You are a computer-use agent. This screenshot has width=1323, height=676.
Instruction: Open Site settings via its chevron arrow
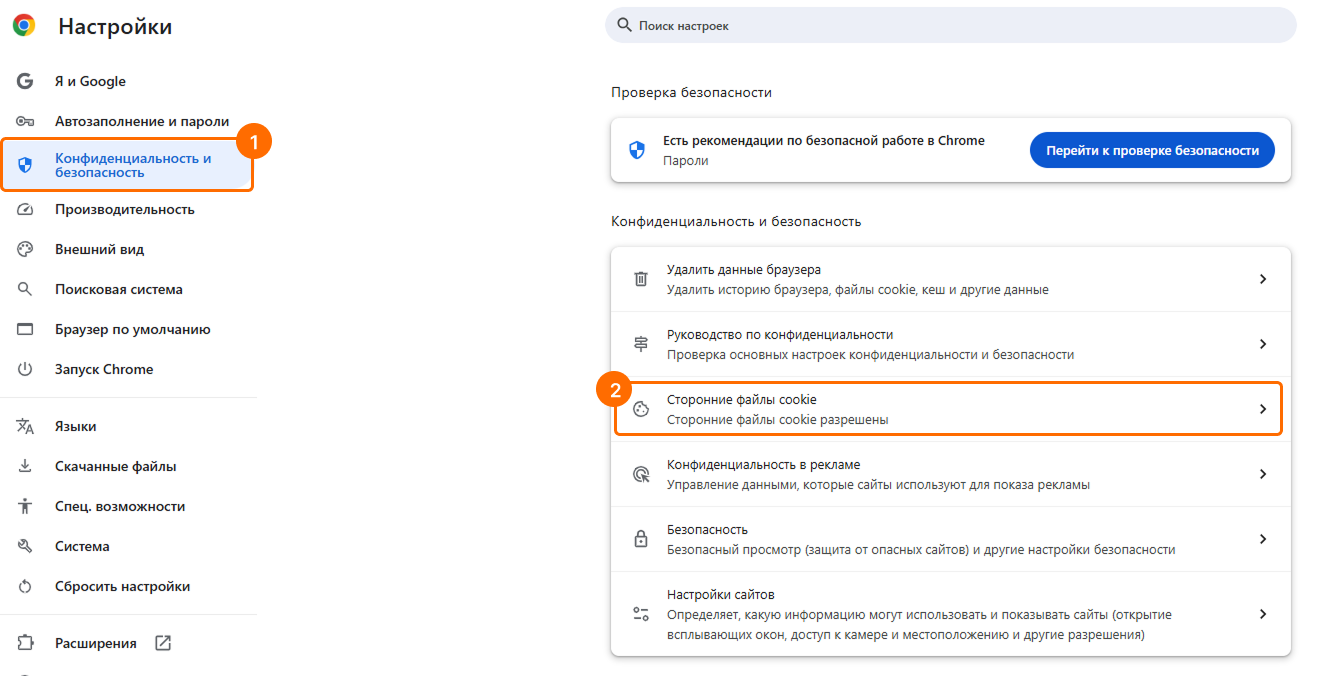[1263, 614]
